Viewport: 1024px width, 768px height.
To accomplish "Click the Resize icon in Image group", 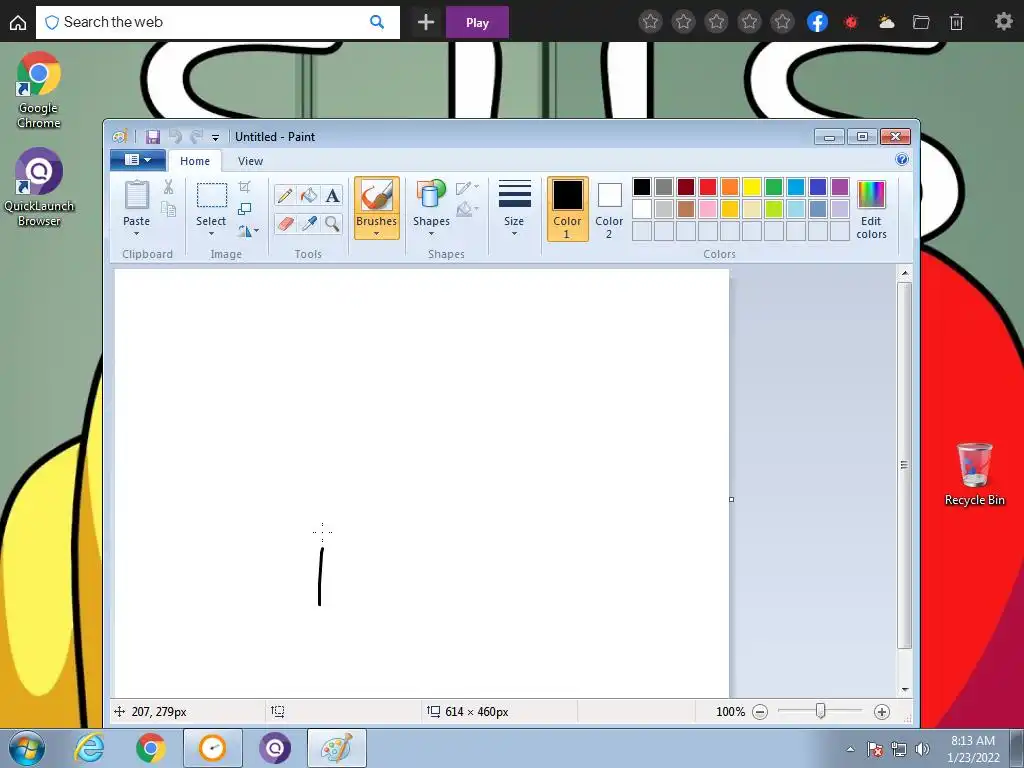I will click(x=245, y=209).
